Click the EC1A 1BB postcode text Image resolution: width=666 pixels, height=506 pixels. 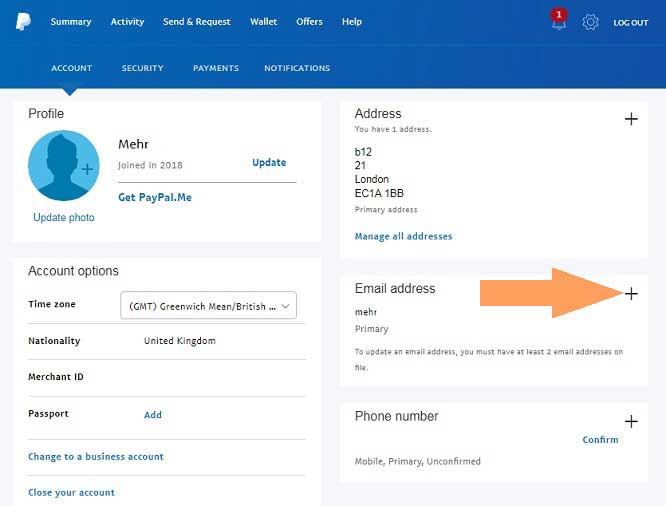click(x=379, y=193)
